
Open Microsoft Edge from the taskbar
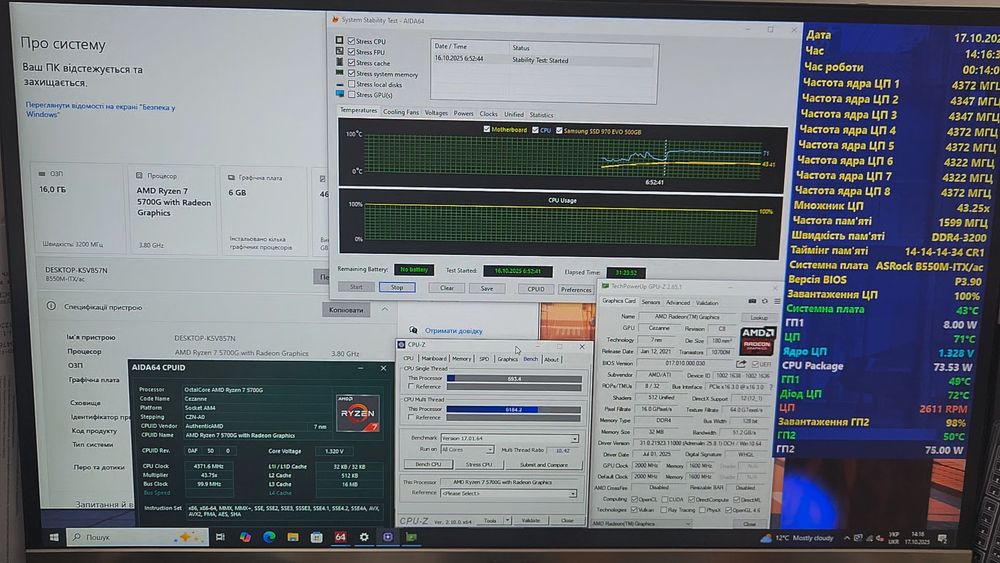point(268,537)
